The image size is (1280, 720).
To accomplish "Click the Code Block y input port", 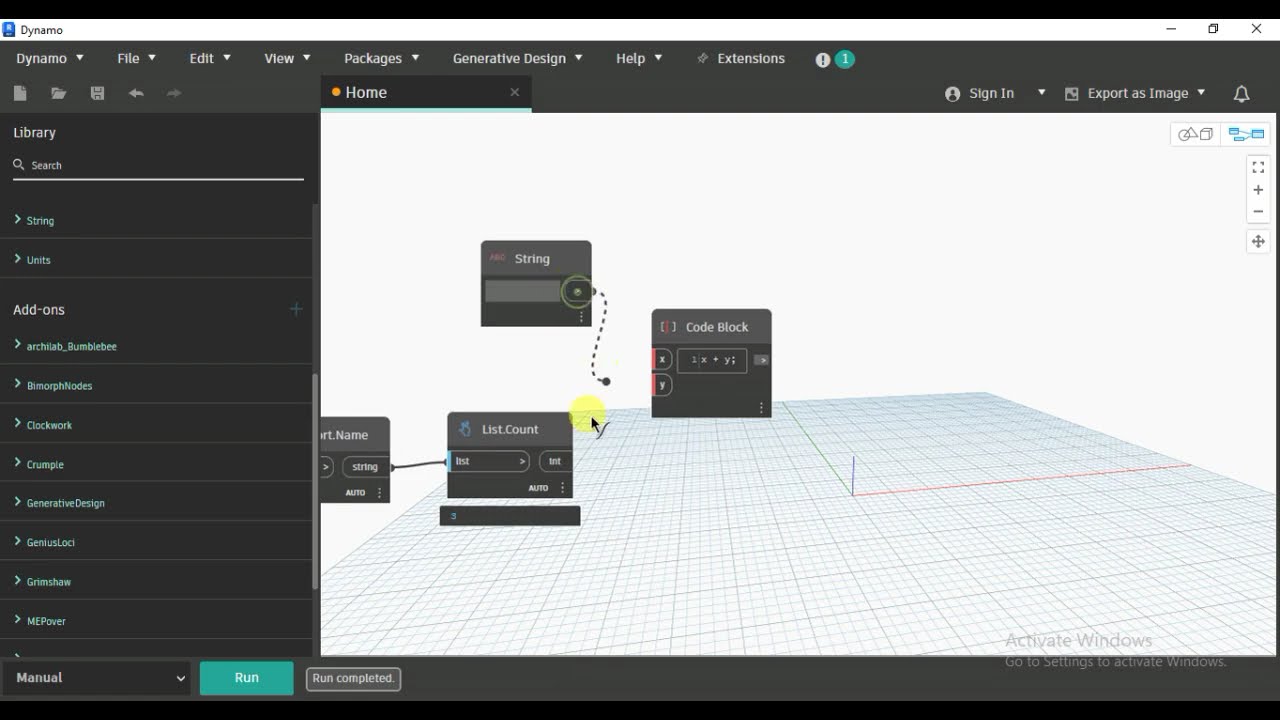I will pos(662,385).
